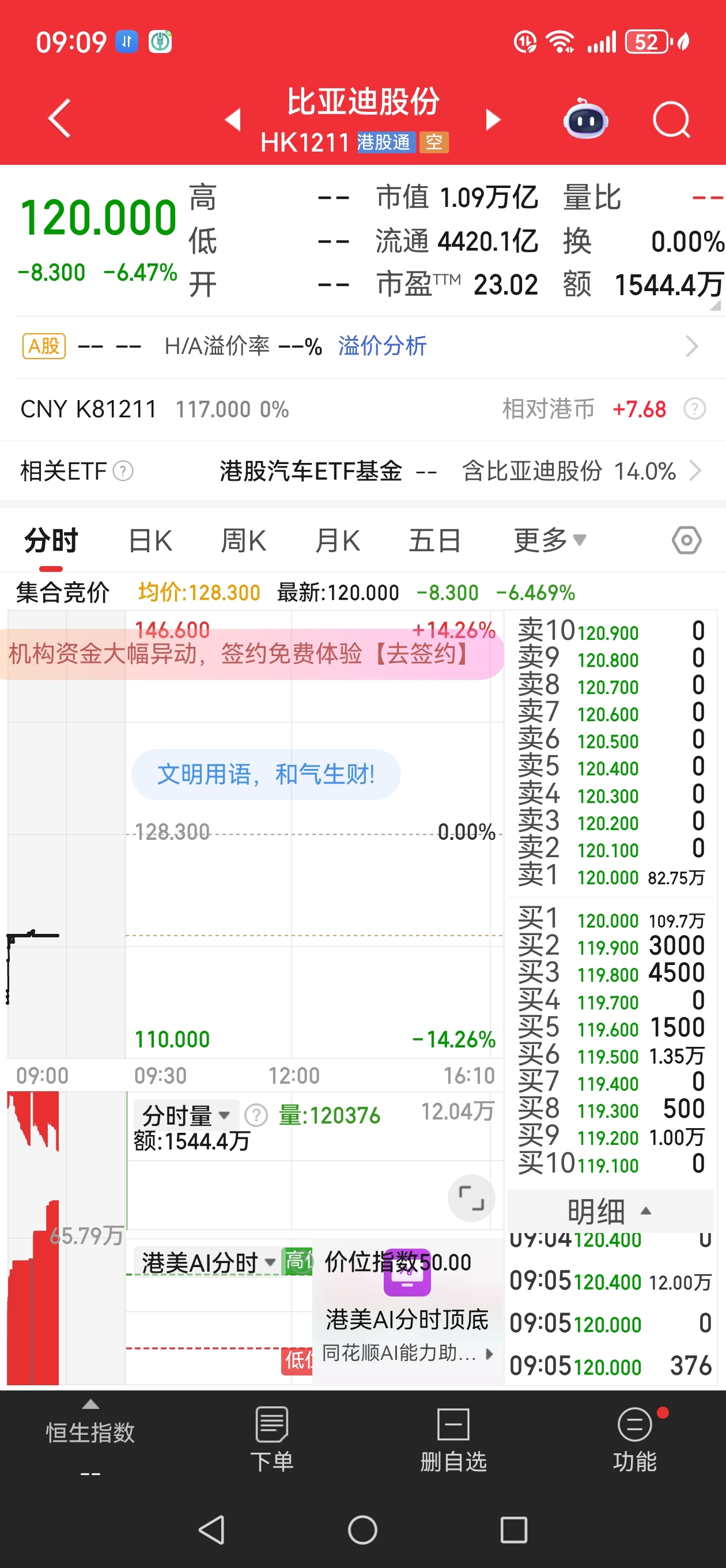Tap the help icon beside 相关ETF
The image size is (726, 1568).
[x=123, y=471]
